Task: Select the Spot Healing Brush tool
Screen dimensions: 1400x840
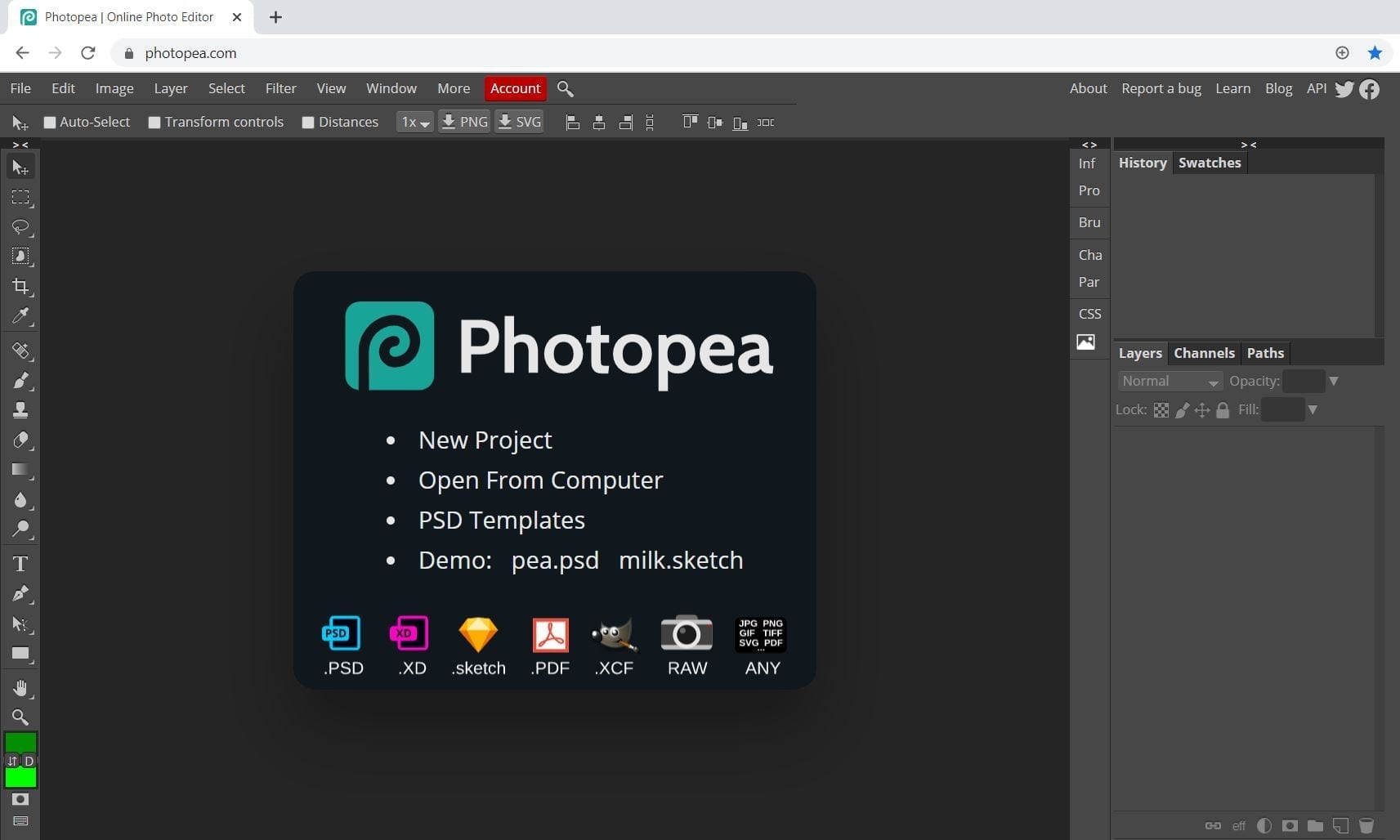Action: 20,351
